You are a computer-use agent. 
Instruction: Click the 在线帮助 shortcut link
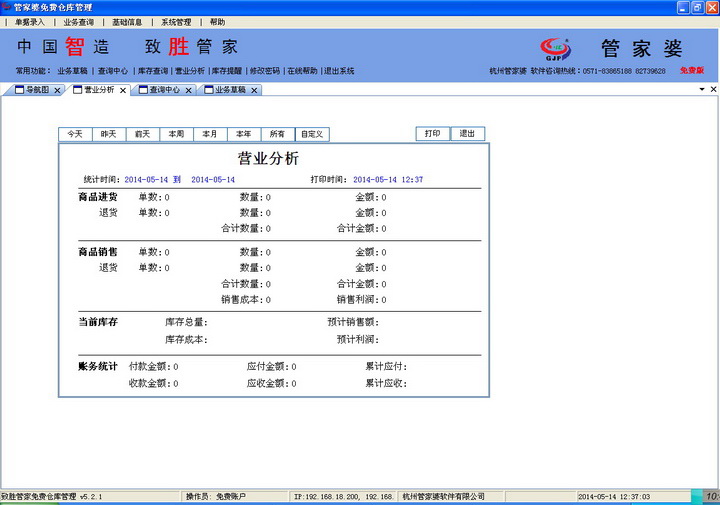[x=301, y=71]
